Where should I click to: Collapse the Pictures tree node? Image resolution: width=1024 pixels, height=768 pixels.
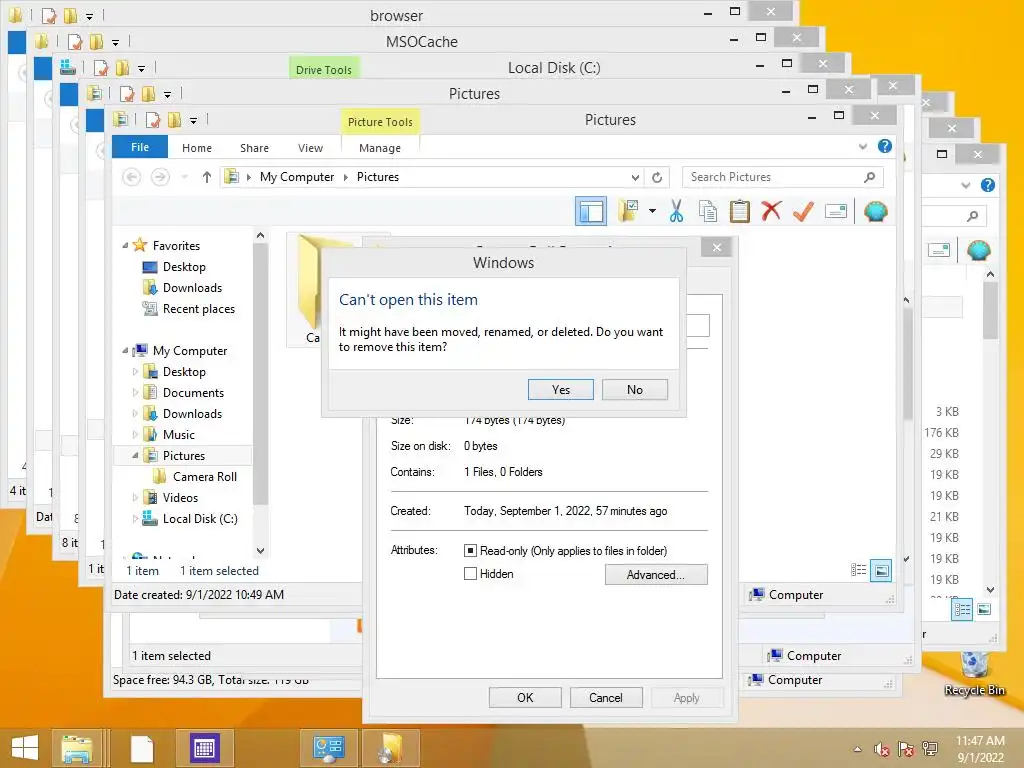tap(135, 455)
